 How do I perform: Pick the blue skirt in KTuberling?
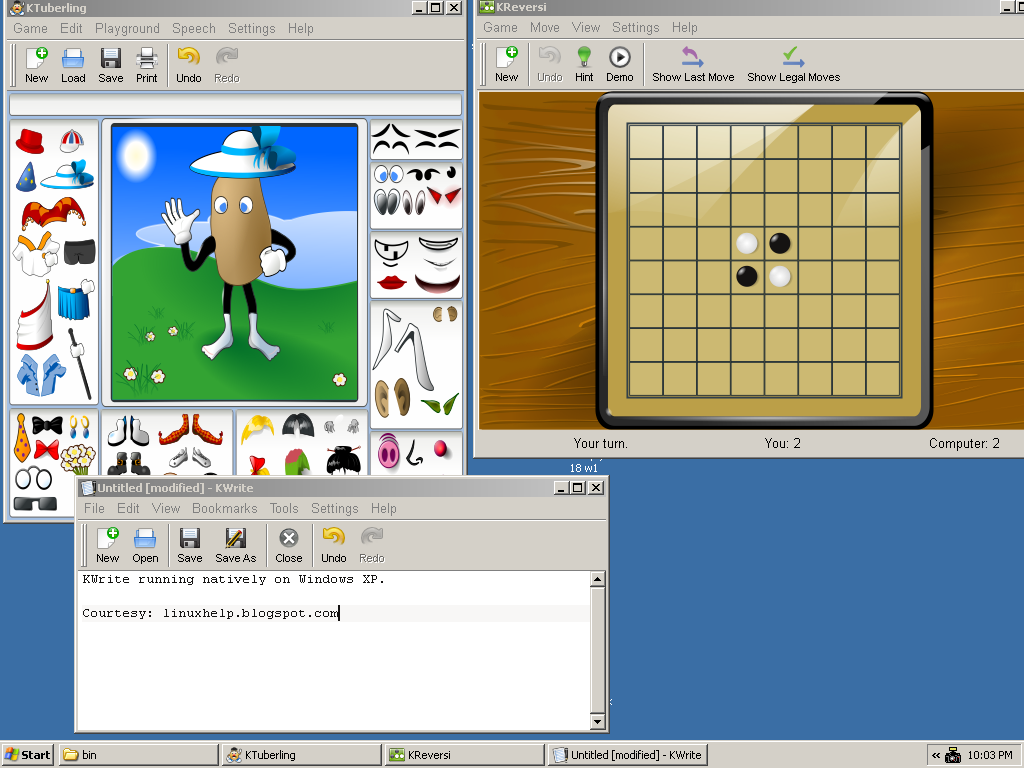pyautogui.click(x=76, y=300)
